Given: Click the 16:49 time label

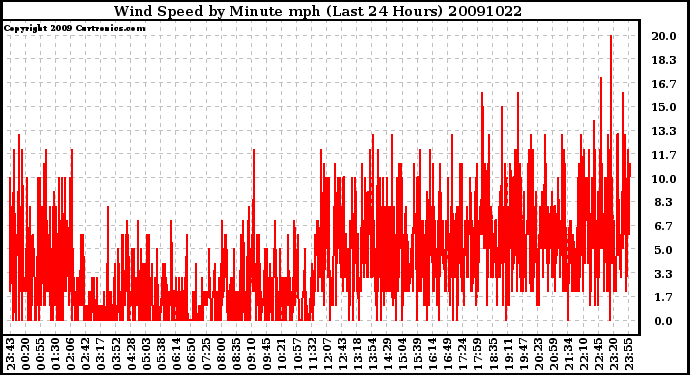Looking at the screenshot, I should pos(447,354).
